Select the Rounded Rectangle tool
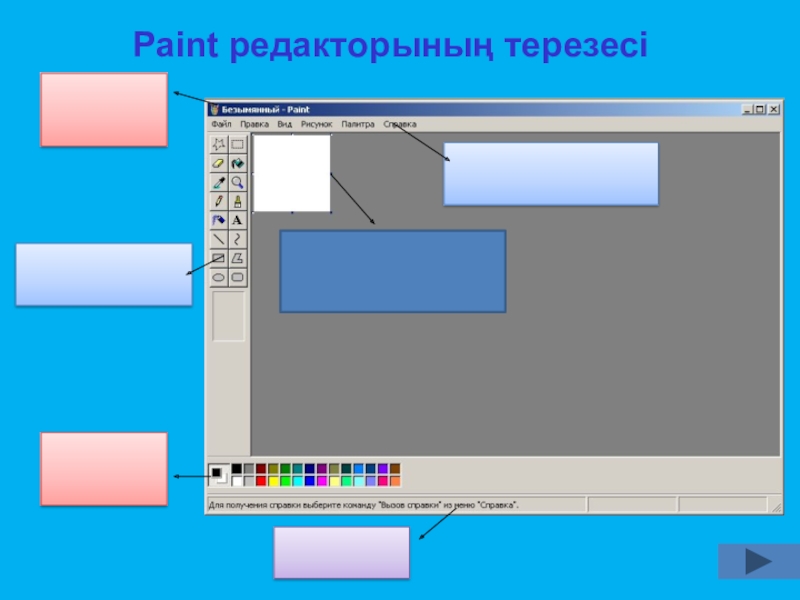 (x=238, y=278)
